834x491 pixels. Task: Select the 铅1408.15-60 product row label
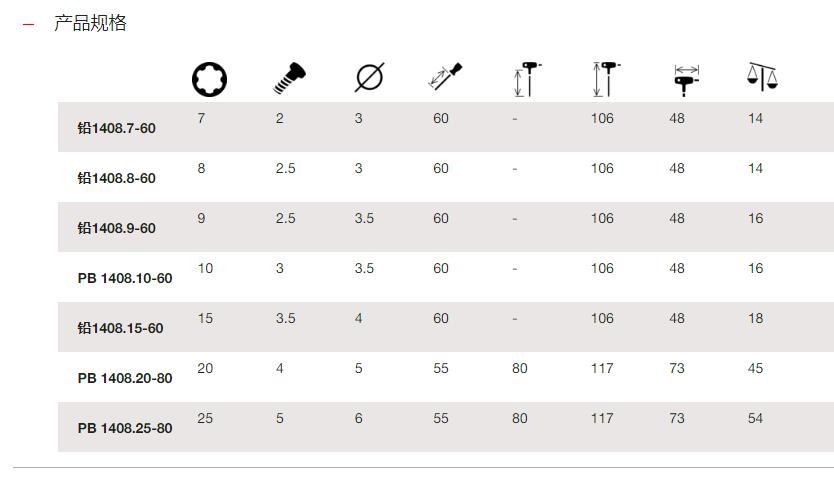(x=120, y=328)
